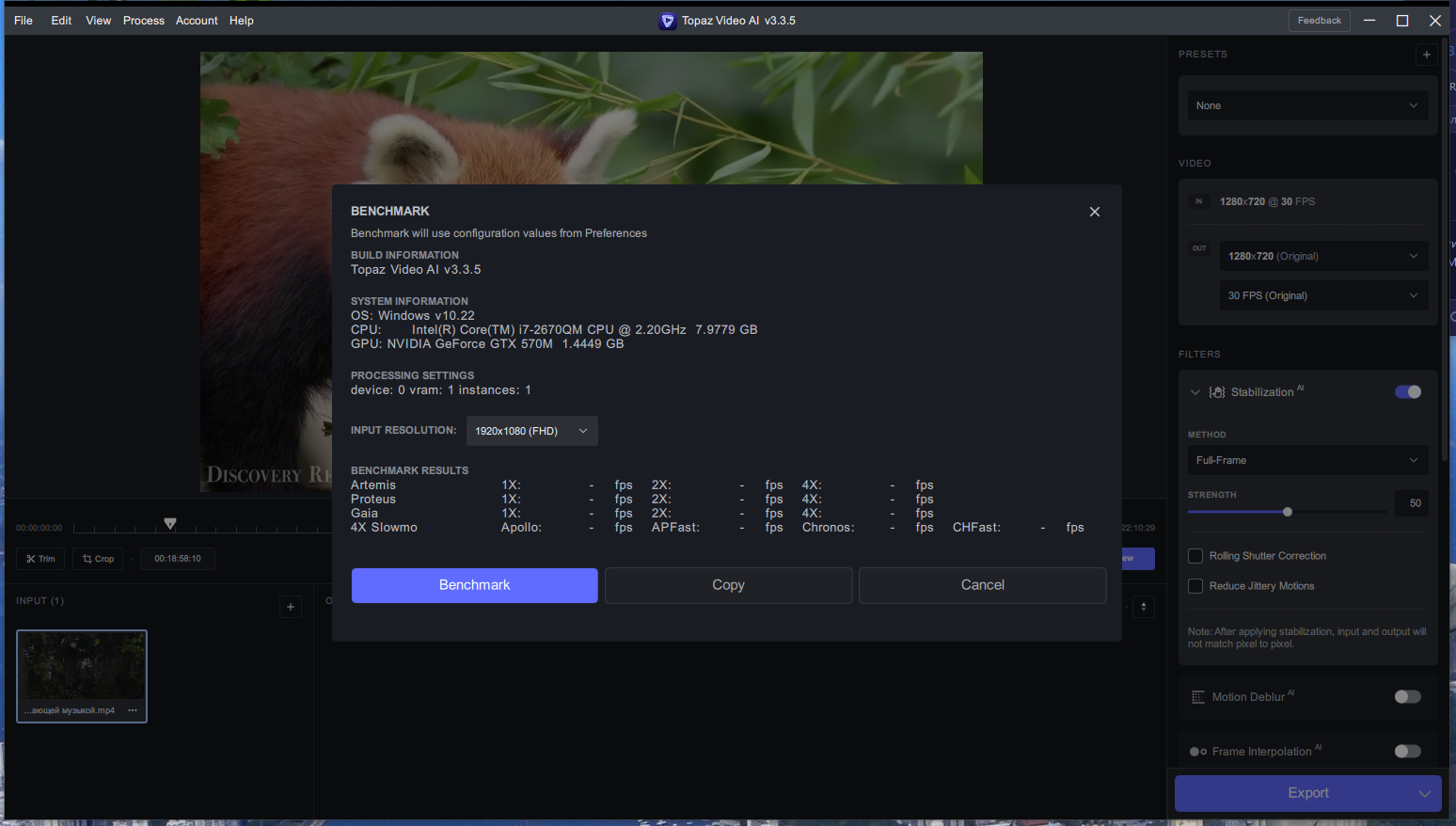This screenshot has height=826, width=1456.
Task: Disable the Stabilization filter toggle
Action: (x=1407, y=391)
